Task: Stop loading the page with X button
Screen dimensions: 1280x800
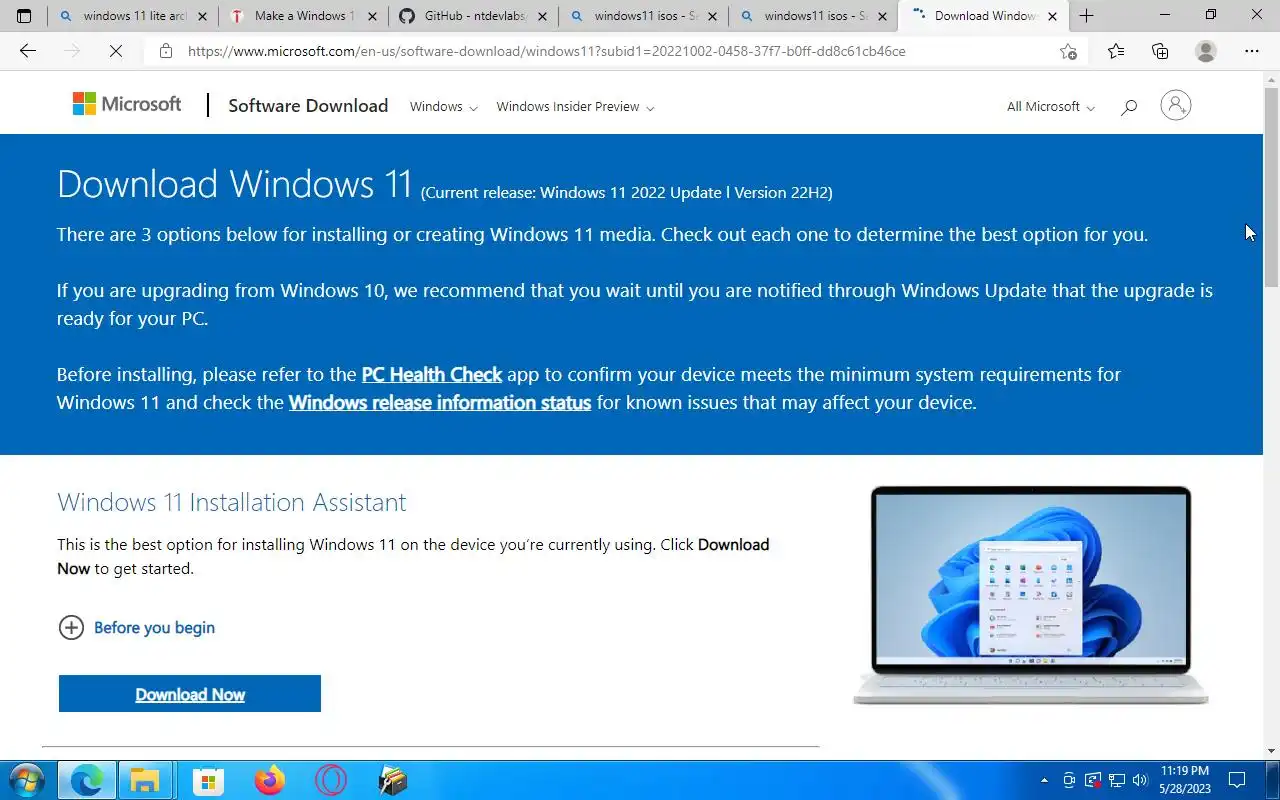Action: (116, 51)
